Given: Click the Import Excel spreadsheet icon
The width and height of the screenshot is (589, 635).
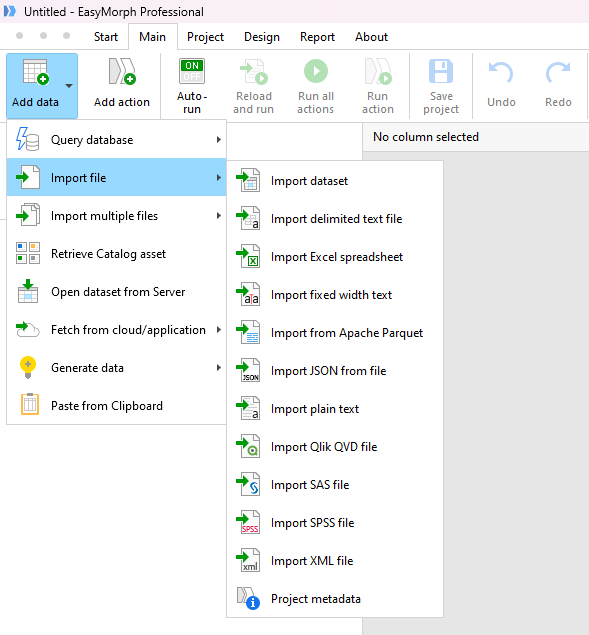Looking at the screenshot, I should click(x=248, y=256).
